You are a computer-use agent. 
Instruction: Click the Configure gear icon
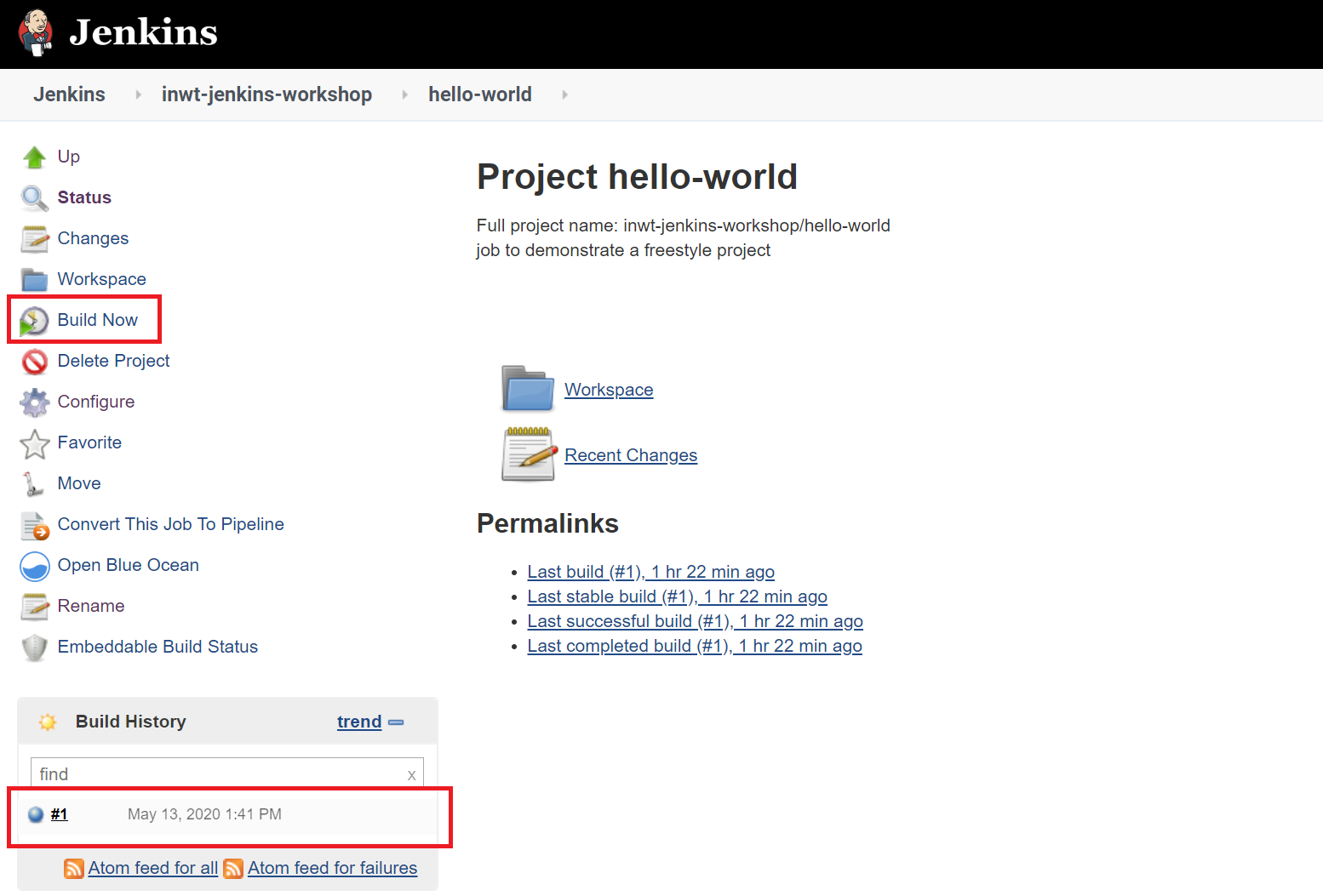[35, 402]
